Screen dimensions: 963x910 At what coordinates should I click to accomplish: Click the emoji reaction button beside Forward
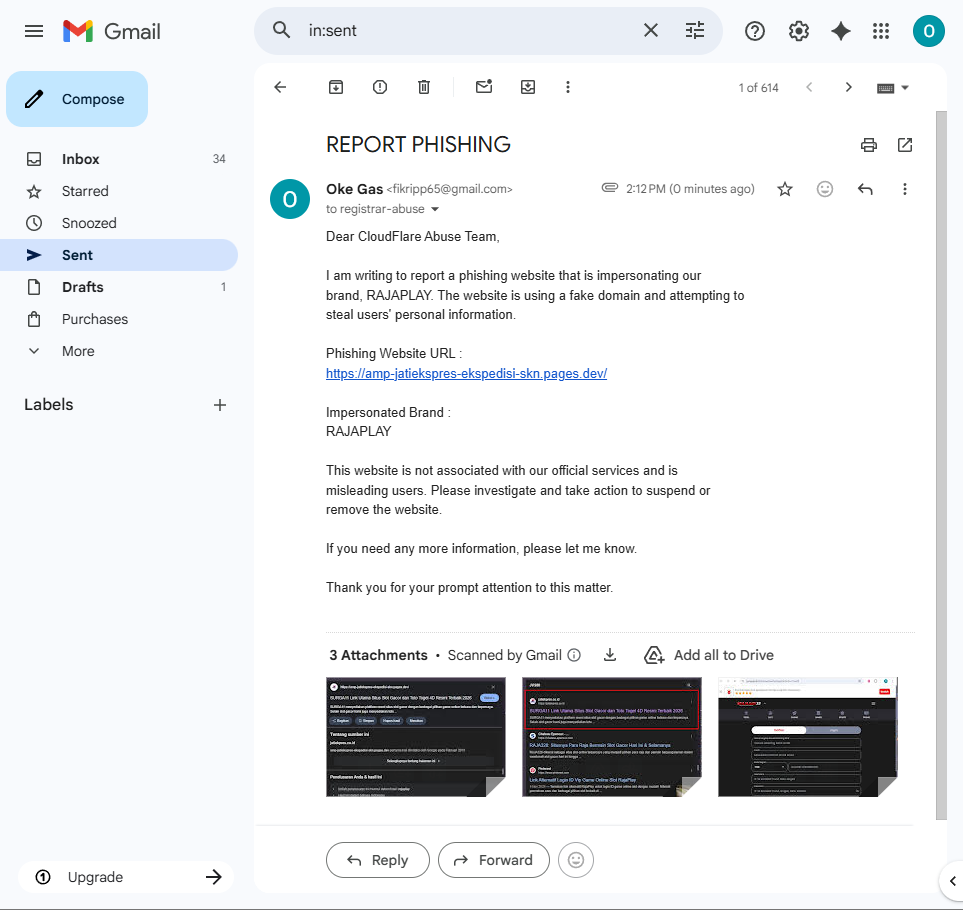coord(575,860)
